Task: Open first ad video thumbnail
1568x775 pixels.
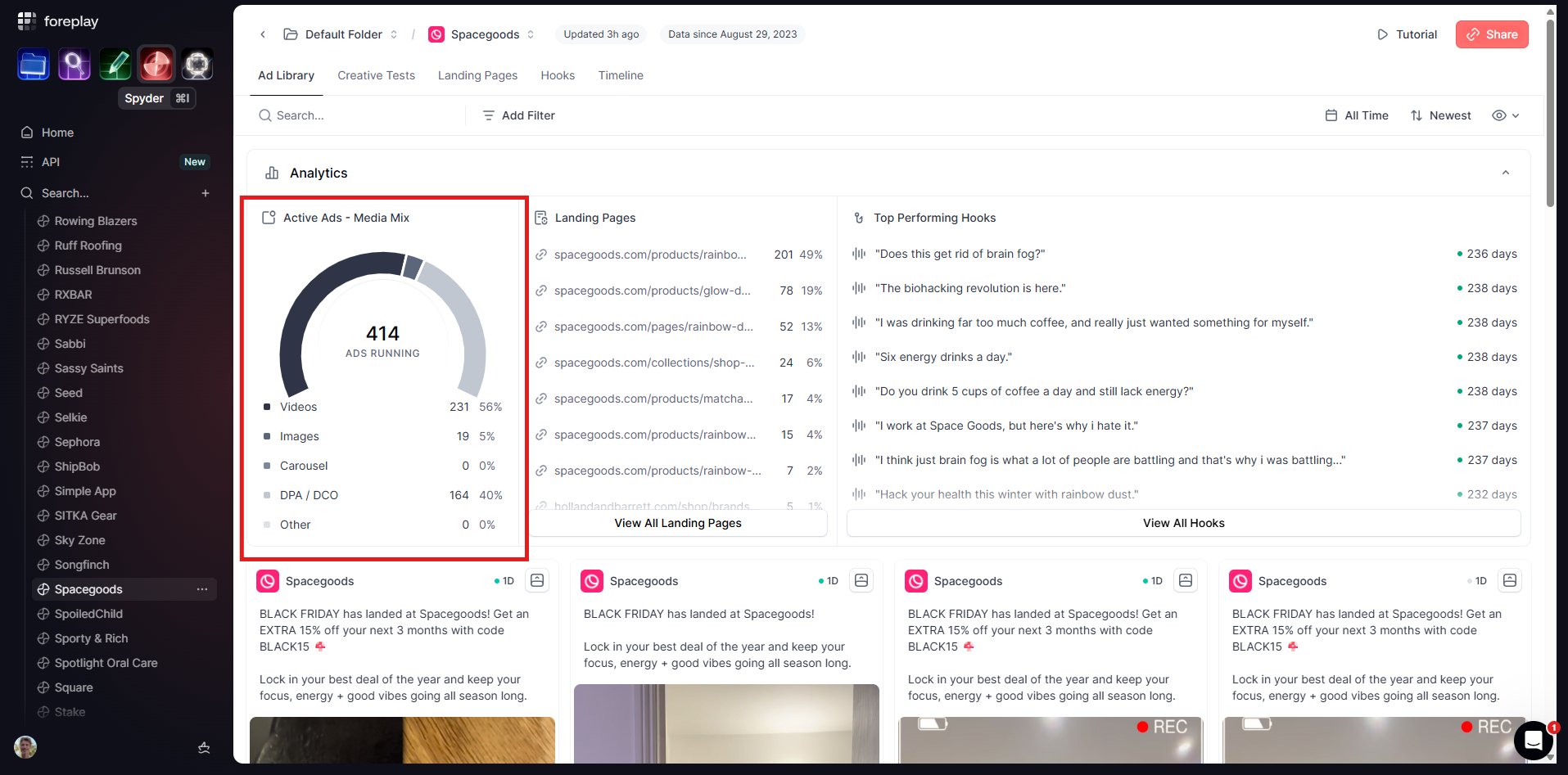Action: click(402, 741)
